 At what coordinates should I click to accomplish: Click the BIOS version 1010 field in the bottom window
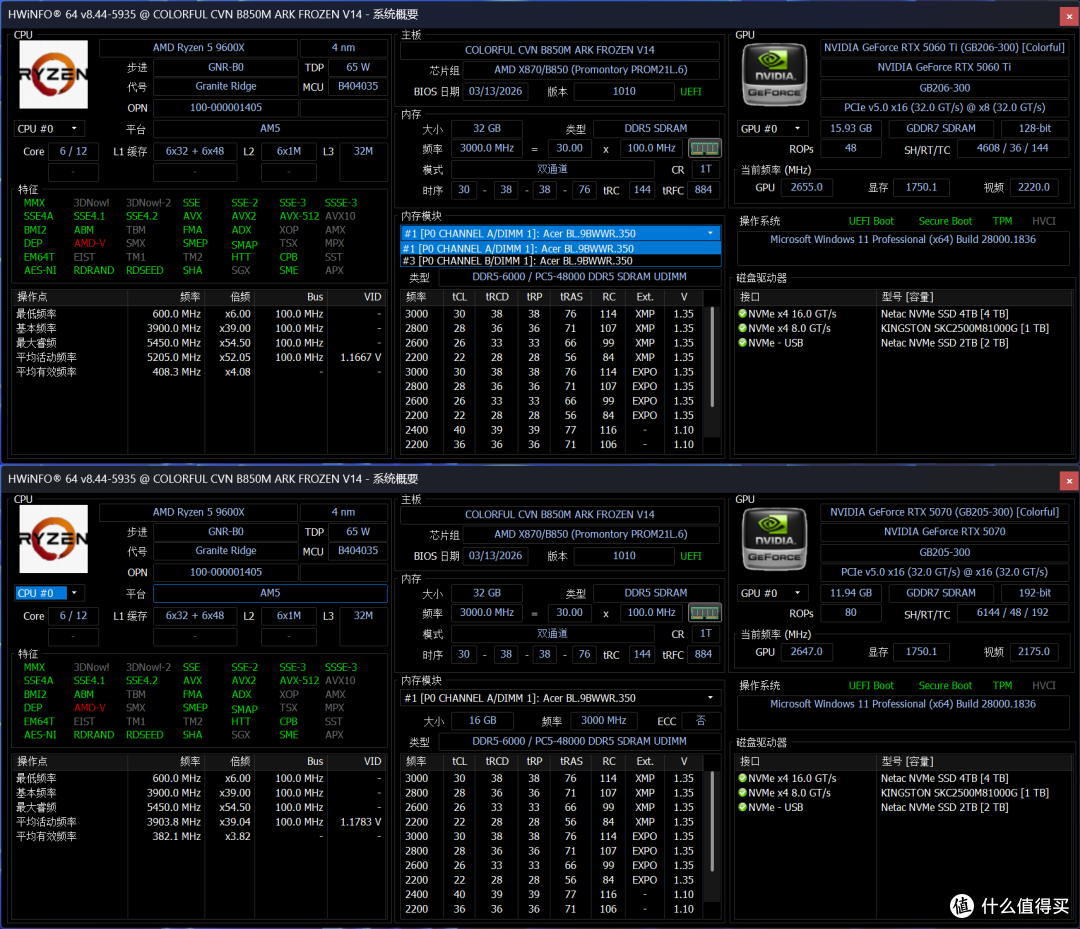click(624, 556)
